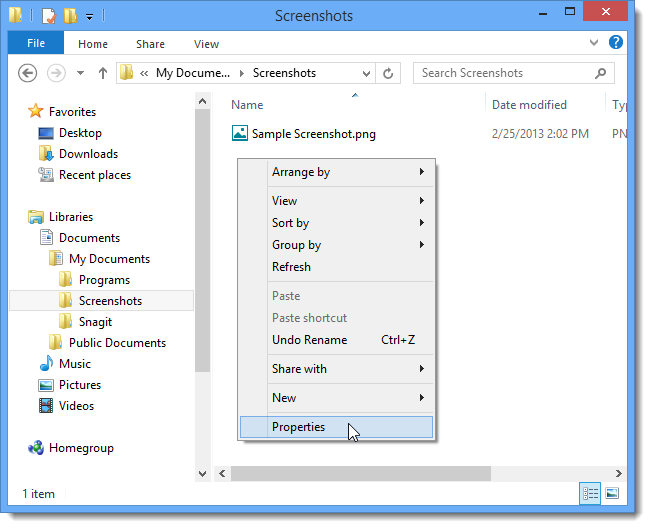Switch to the Share ribbon tab

150,44
